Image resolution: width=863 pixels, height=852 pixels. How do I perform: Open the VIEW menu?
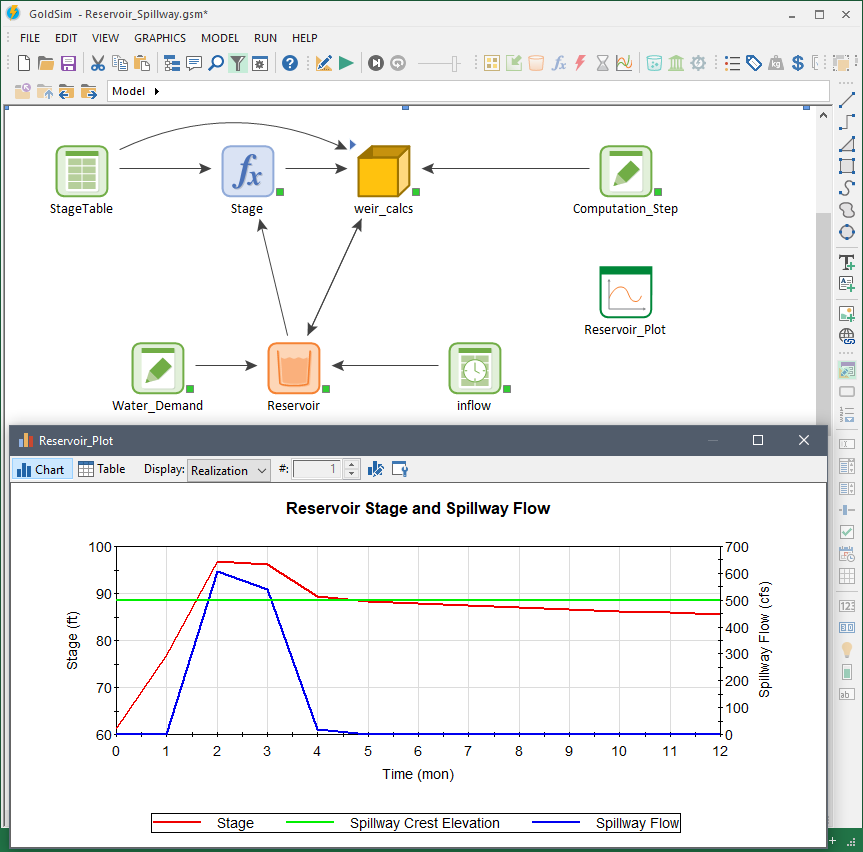click(105, 38)
